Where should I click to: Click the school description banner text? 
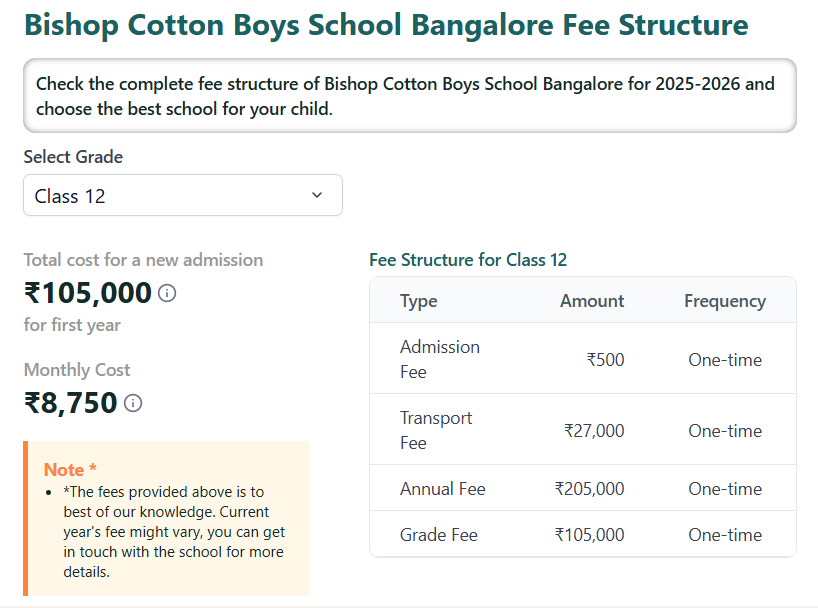pyautogui.click(x=407, y=96)
